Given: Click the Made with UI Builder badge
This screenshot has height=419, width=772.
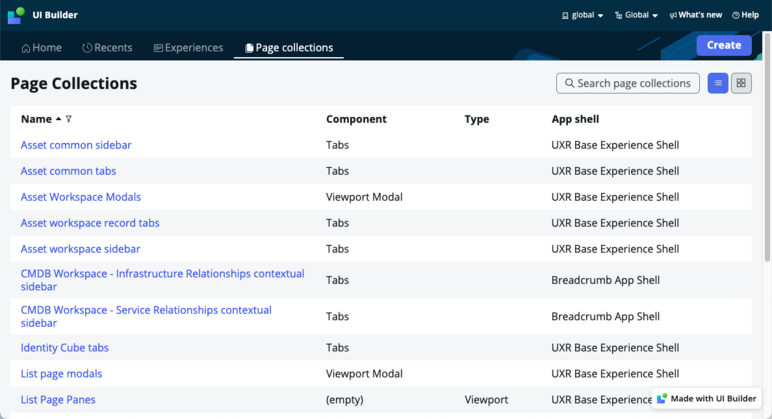Looking at the screenshot, I should pyautogui.click(x=707, y=398).
